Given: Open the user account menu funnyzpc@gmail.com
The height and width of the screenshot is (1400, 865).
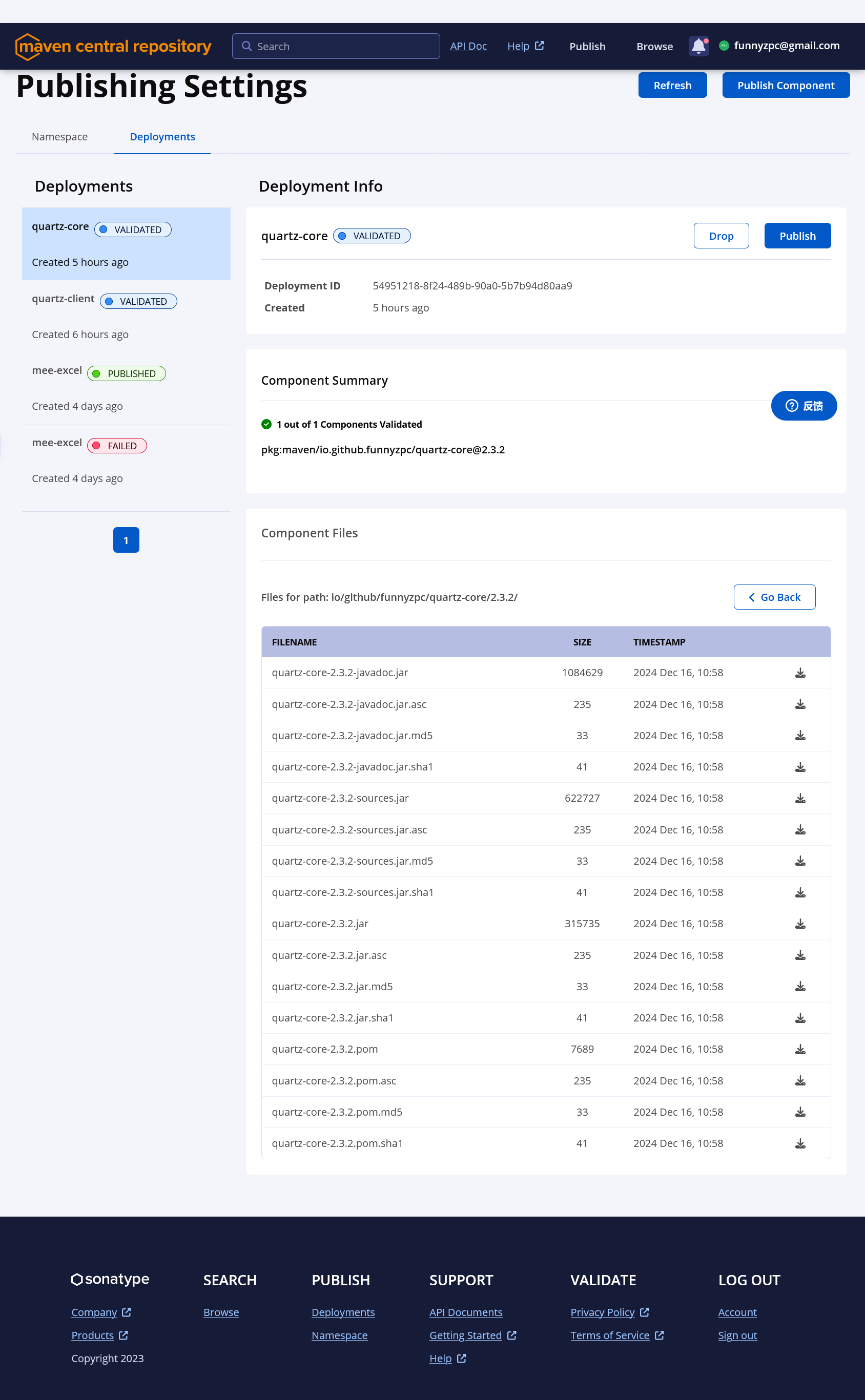Looking at the screenshot, I should (x=779, y=46).
